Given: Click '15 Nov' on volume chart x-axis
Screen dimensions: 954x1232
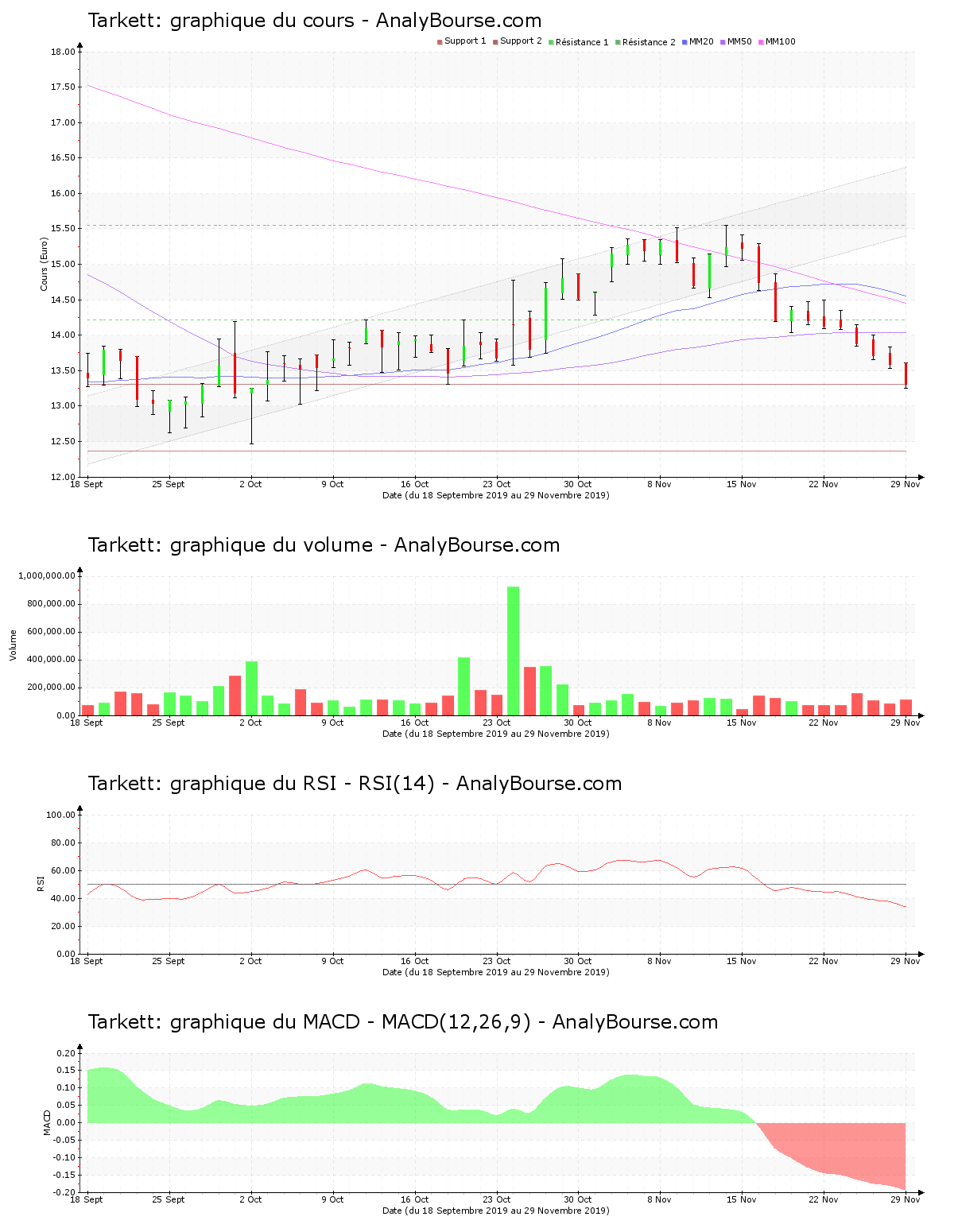Looking at the screenshot, I should point(742,723).
